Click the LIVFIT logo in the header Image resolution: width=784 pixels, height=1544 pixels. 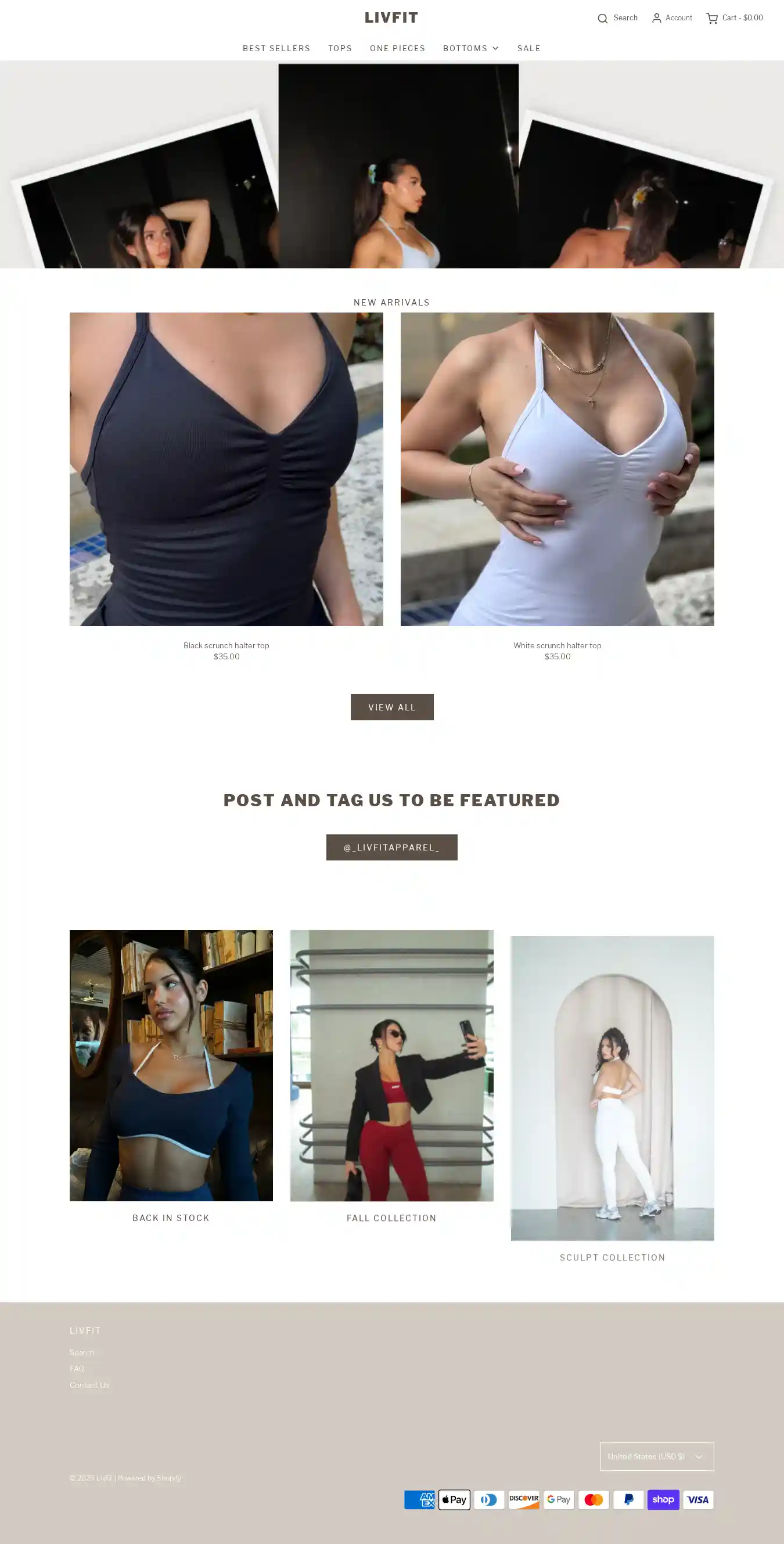(391, 18)
